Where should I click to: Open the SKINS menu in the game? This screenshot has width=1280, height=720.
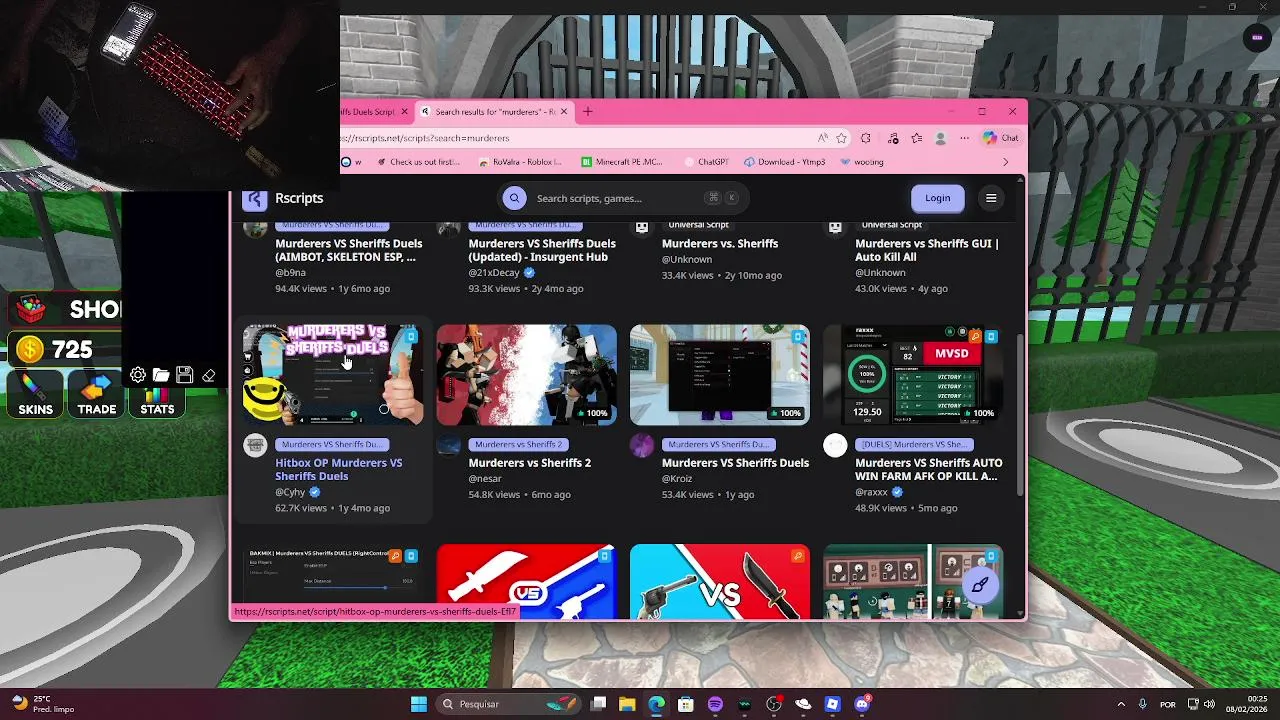click(x=35, y=395)
